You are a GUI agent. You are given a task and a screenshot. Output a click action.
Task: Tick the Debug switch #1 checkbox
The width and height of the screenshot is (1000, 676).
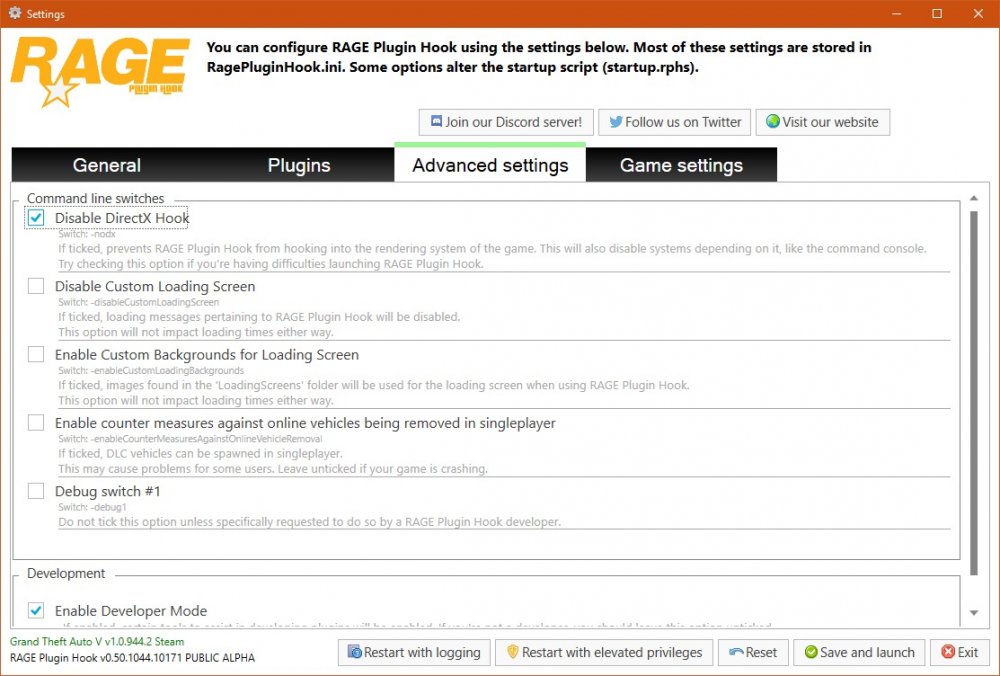coord(36,490)
